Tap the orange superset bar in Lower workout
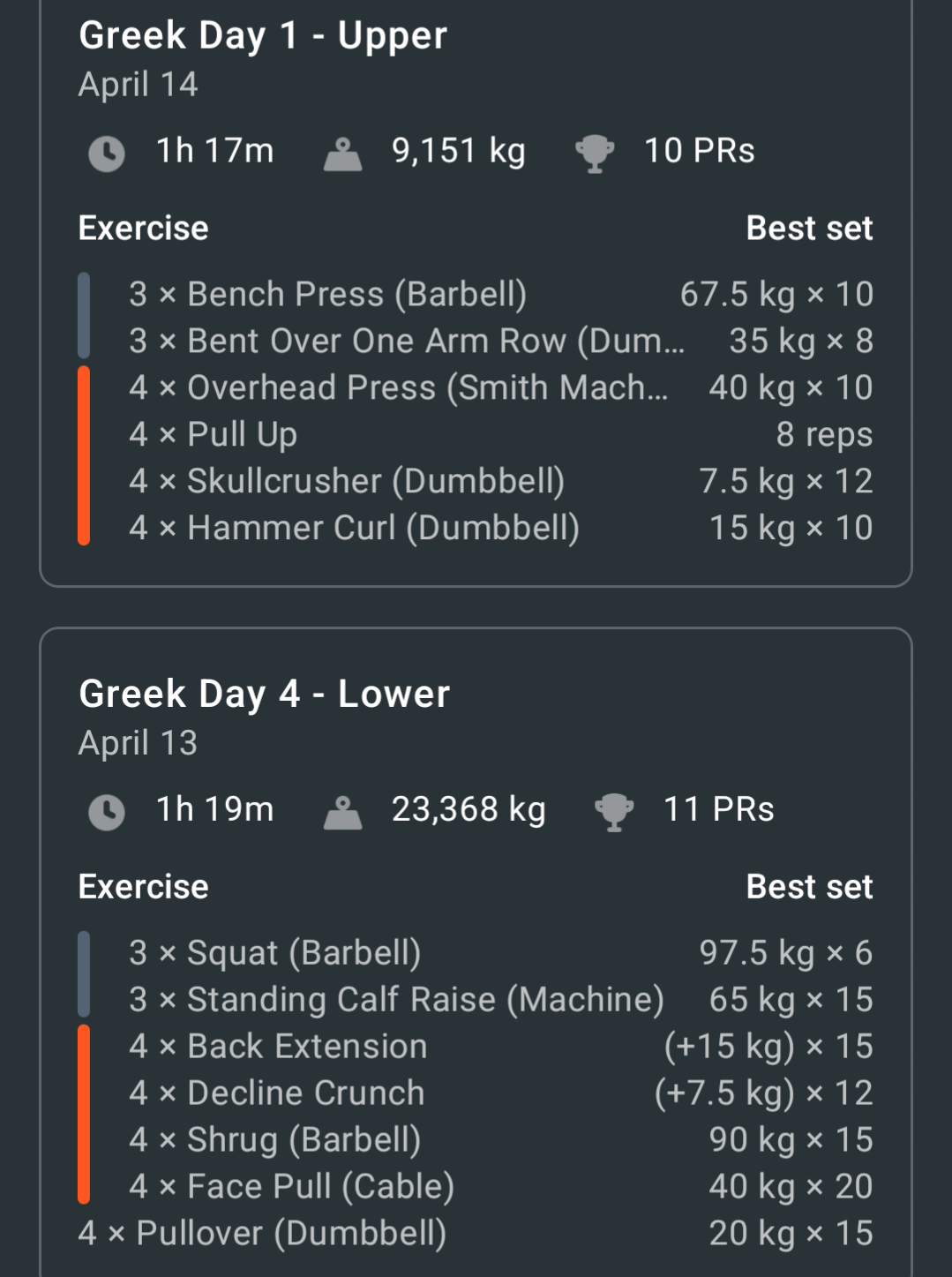The width and height of the screenshot is (952, 1277). (x=84, y=1114)
